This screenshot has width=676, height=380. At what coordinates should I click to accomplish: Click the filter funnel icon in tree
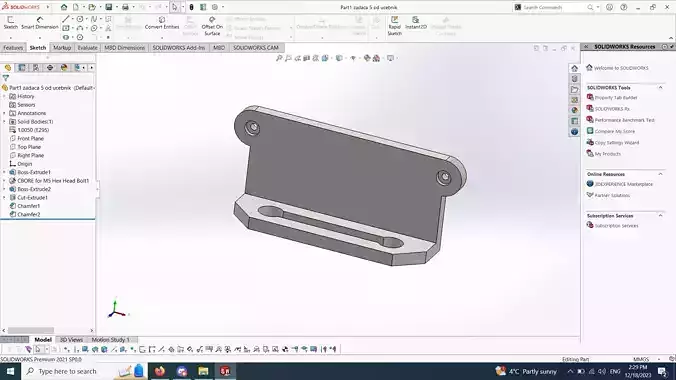[6, 78]
